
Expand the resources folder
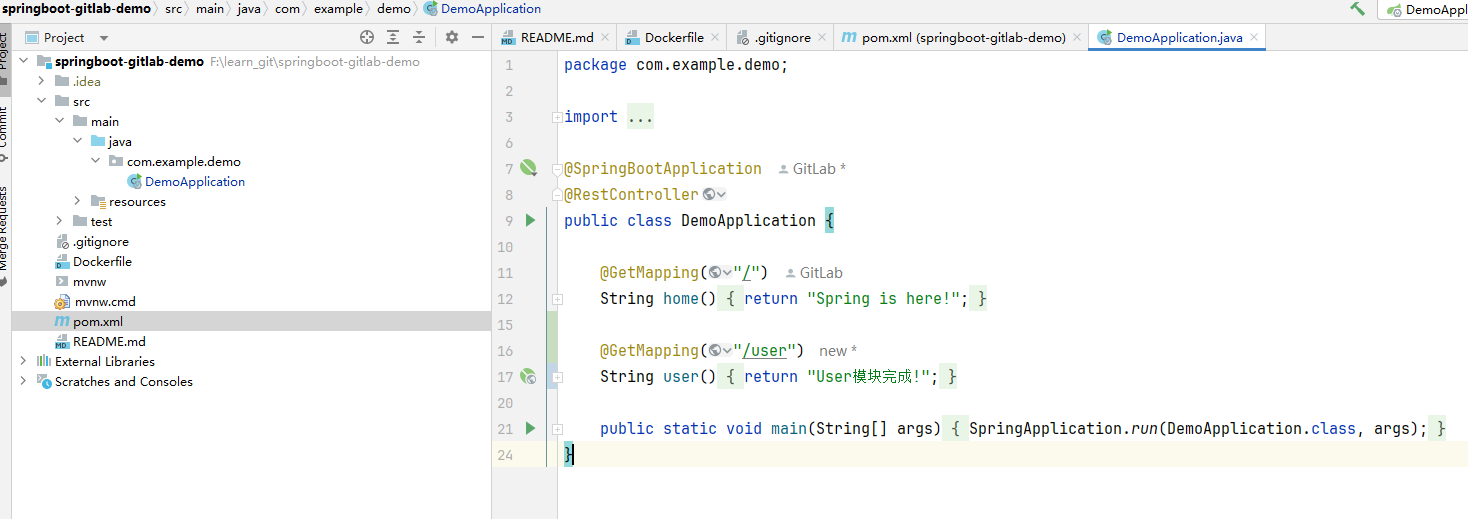(x=78, y=201)
